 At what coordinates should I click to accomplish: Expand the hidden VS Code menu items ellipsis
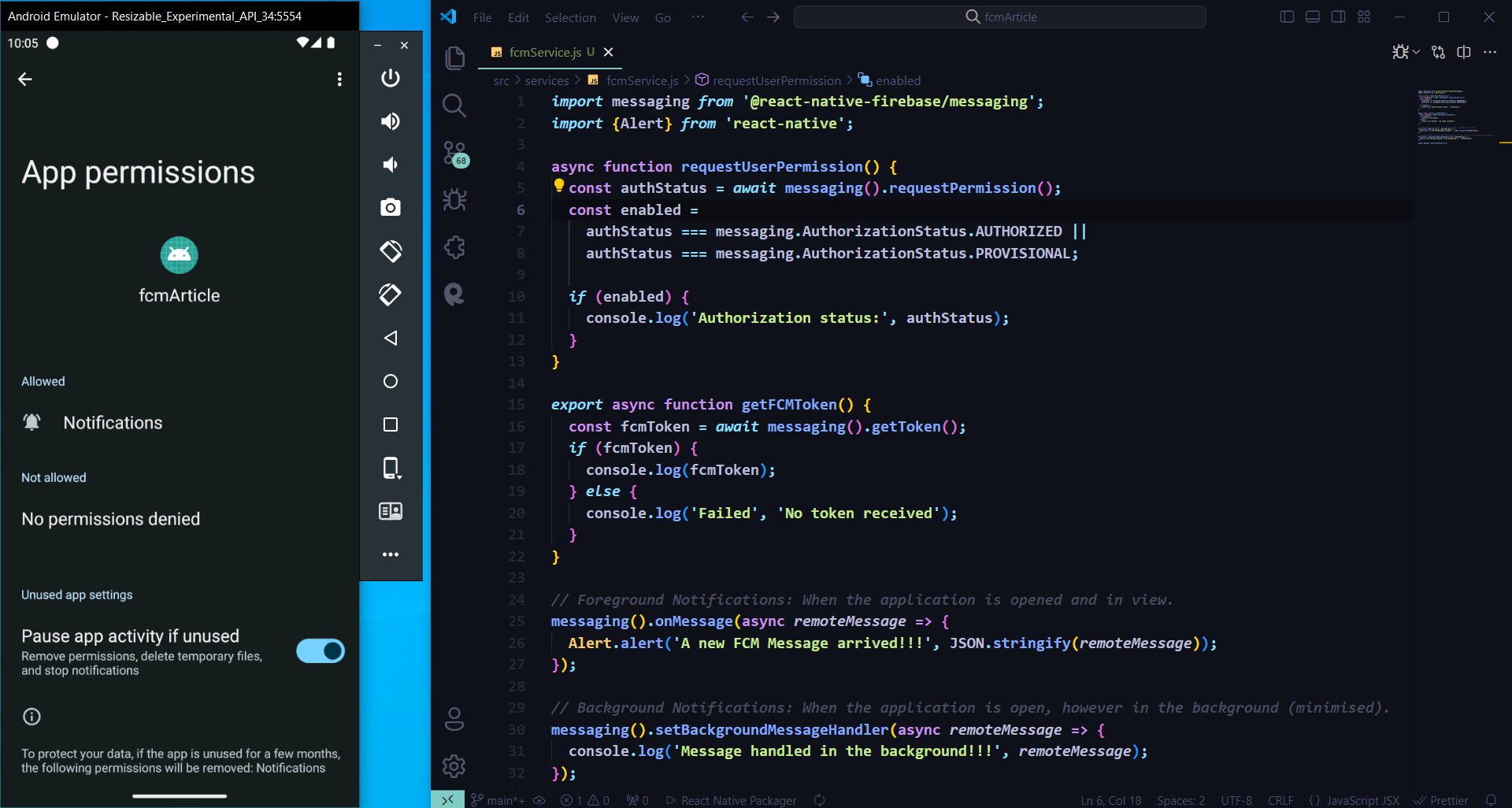pyautogui.click(x=698, y=17)
